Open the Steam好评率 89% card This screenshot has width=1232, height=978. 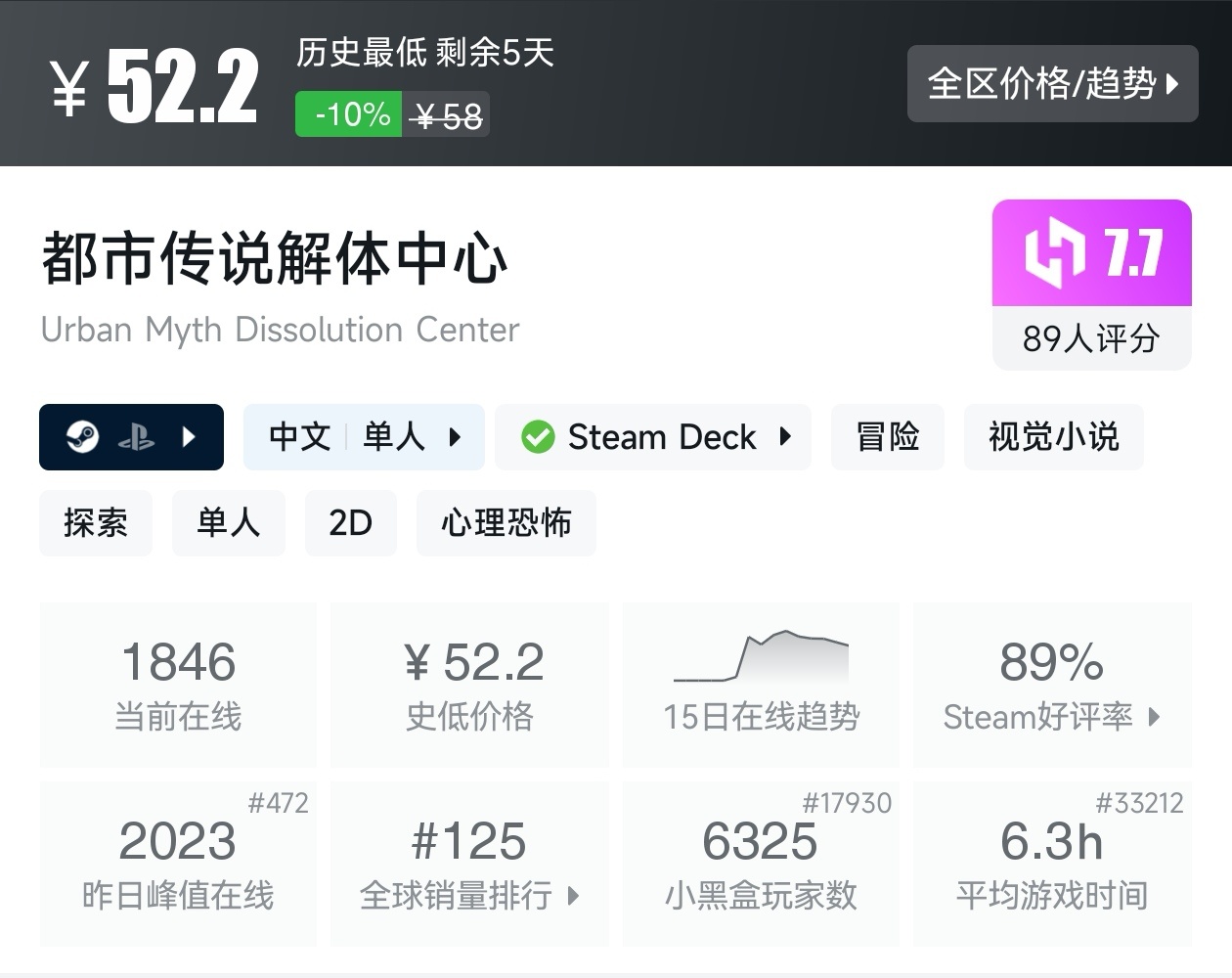1052,685
